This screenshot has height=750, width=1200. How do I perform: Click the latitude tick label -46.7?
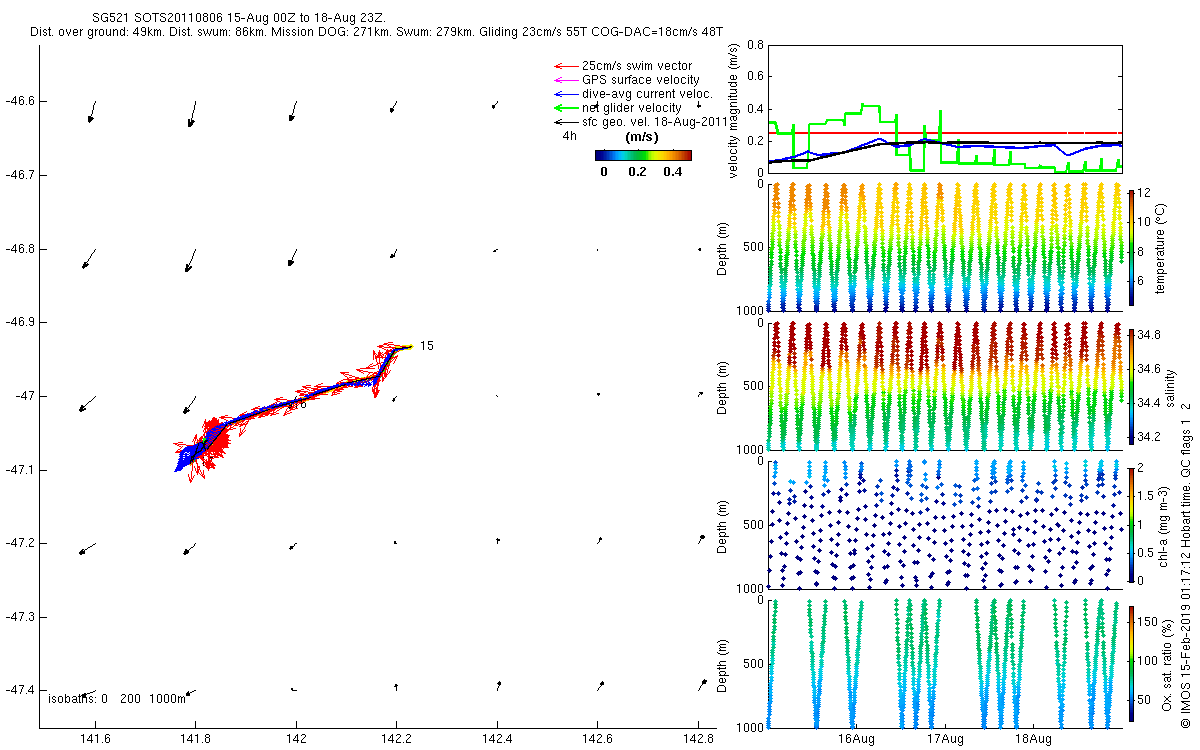pos(18,175)
